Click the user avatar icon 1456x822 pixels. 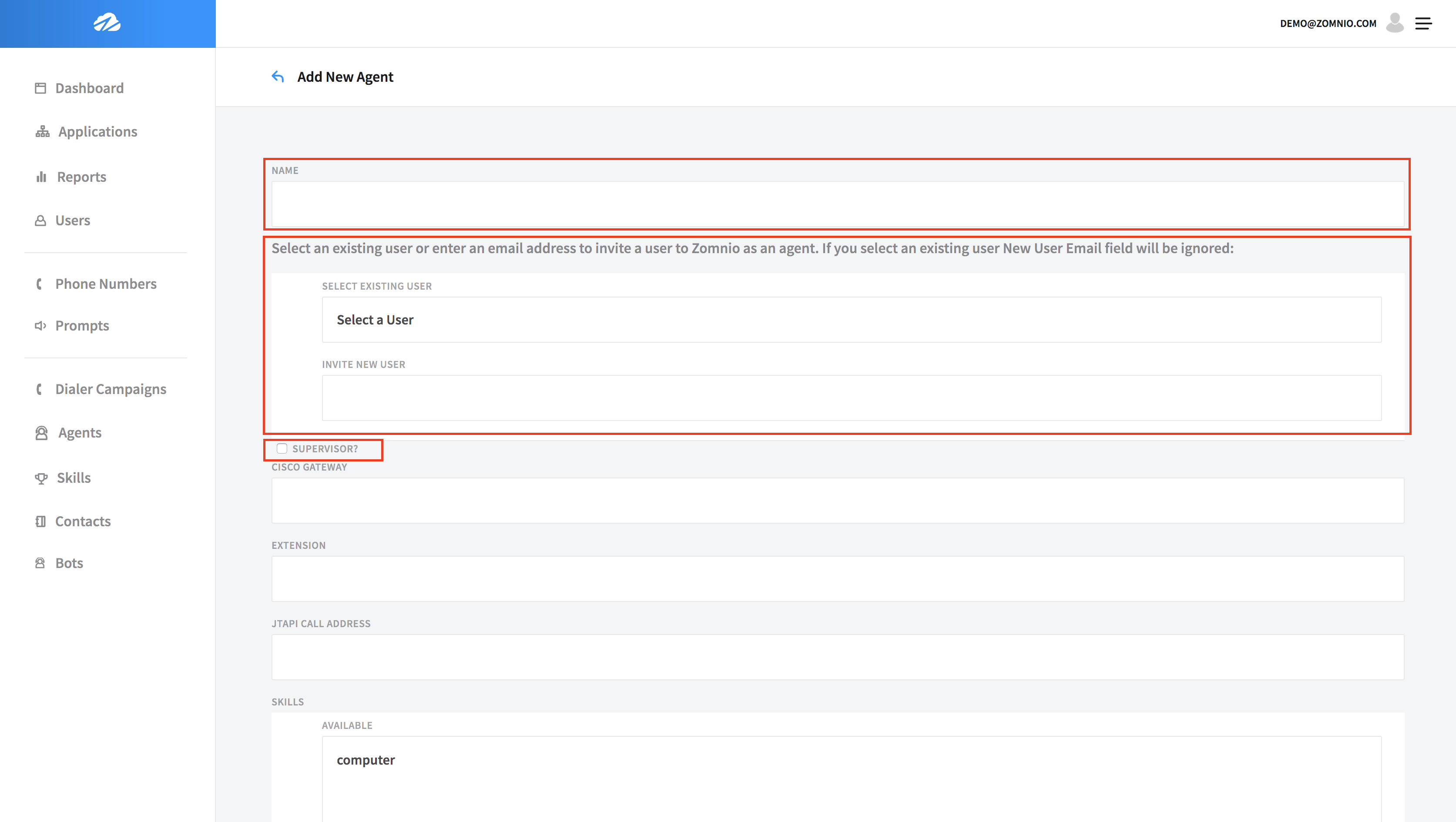1394,23
